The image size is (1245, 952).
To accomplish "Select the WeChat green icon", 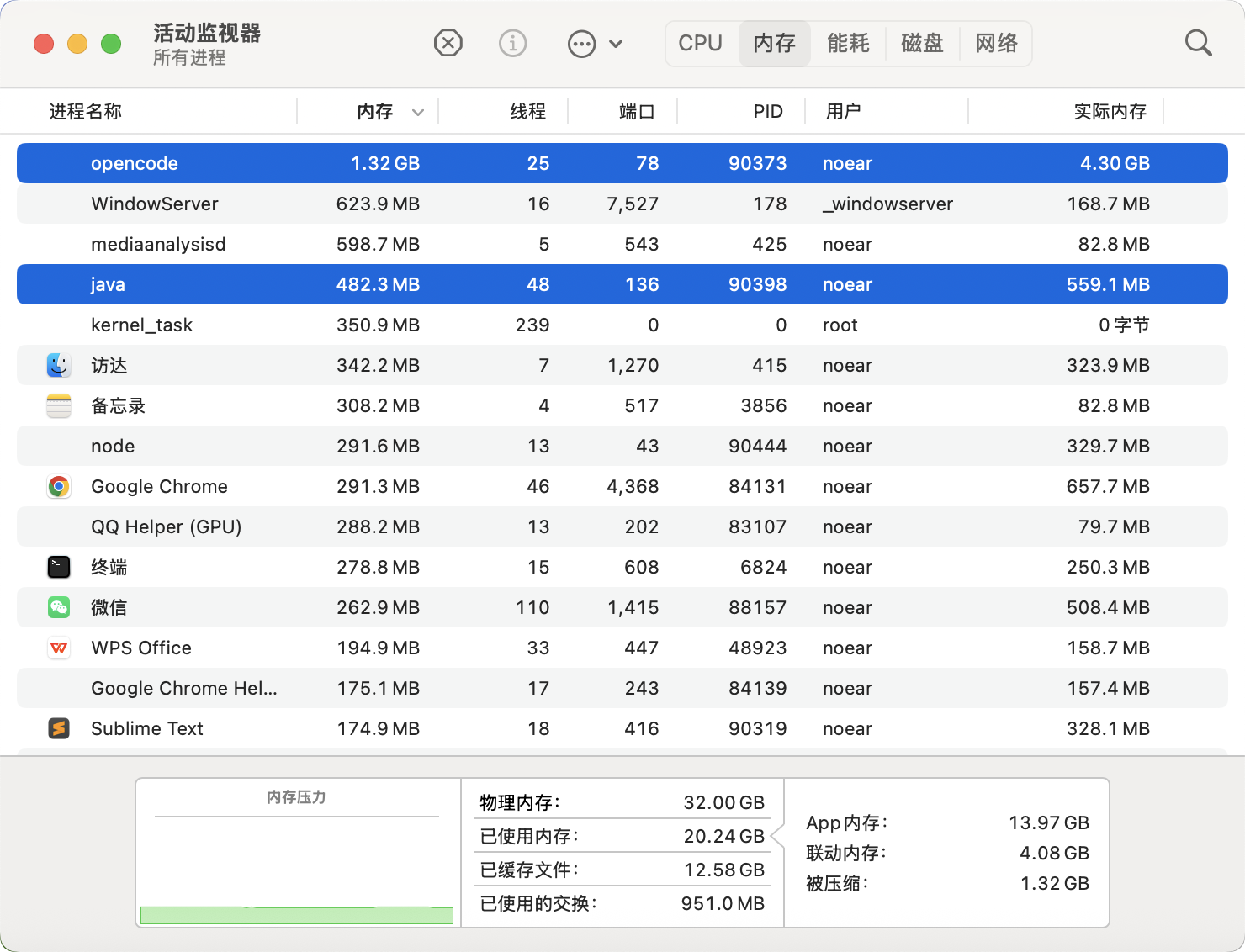I will tap(59, 607).
